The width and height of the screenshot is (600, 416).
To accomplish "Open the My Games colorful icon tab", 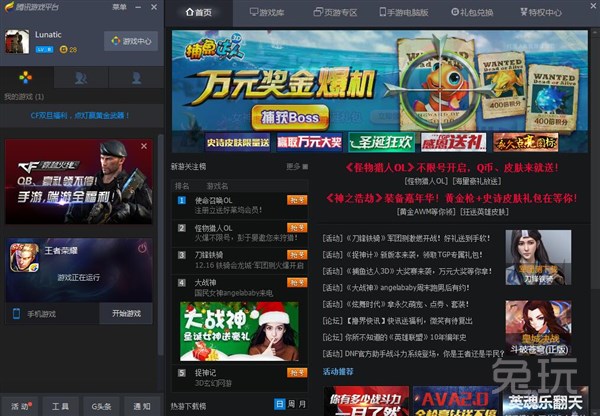I will click(x=26, y=78).
